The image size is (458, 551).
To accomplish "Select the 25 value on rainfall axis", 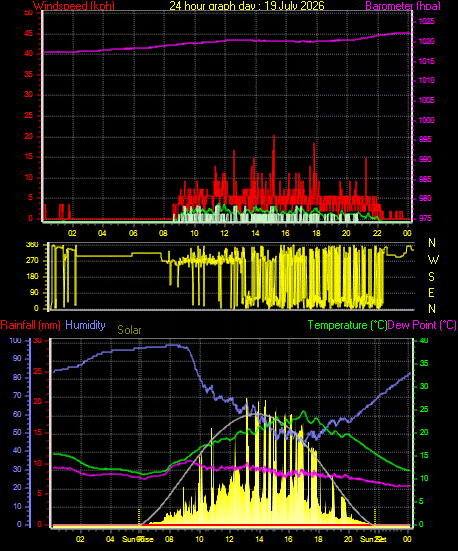I will point(37,371).
